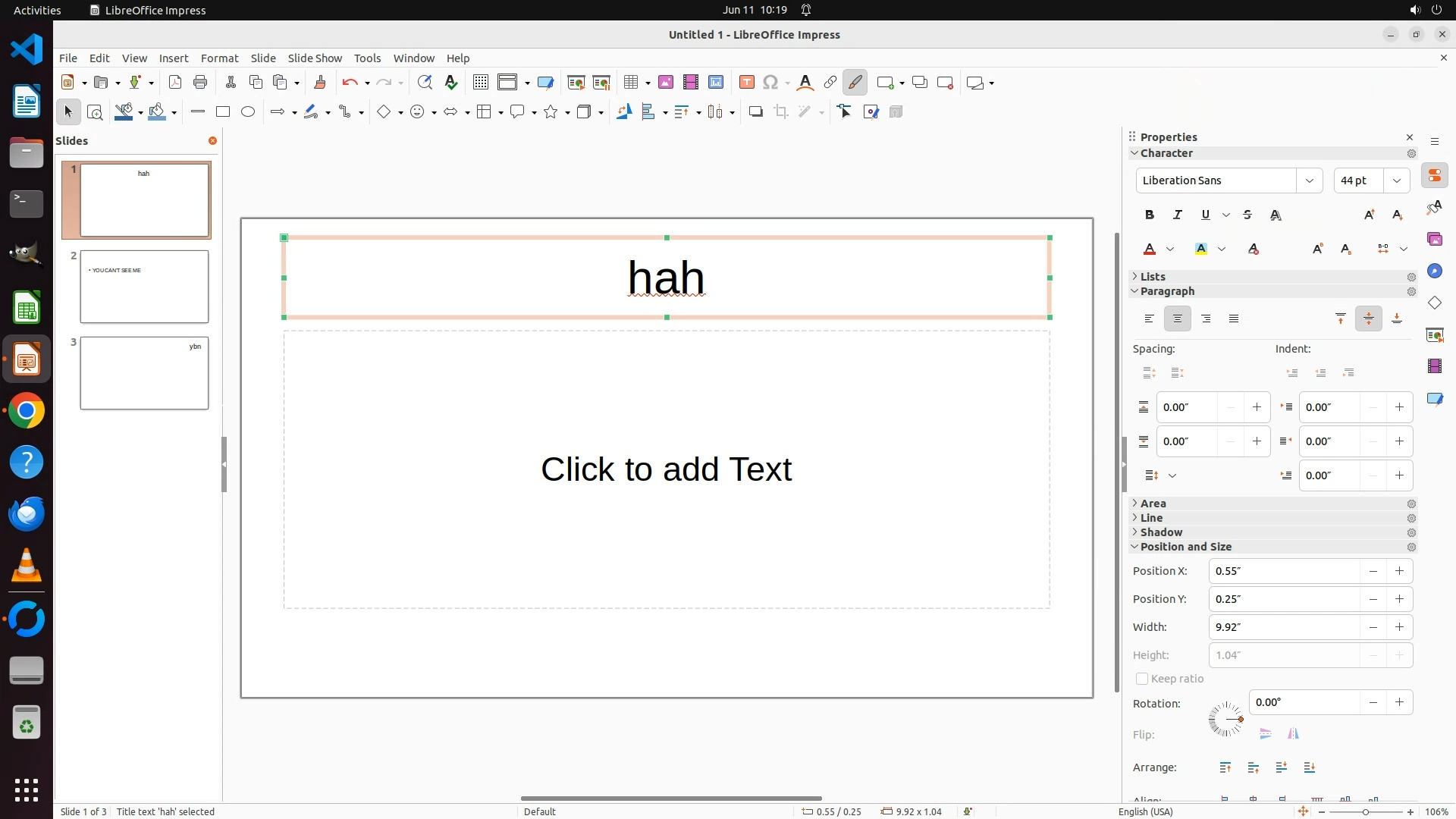Open the Format menu
Viewport: 1456px width, 819px height.
tap(219, 58)
